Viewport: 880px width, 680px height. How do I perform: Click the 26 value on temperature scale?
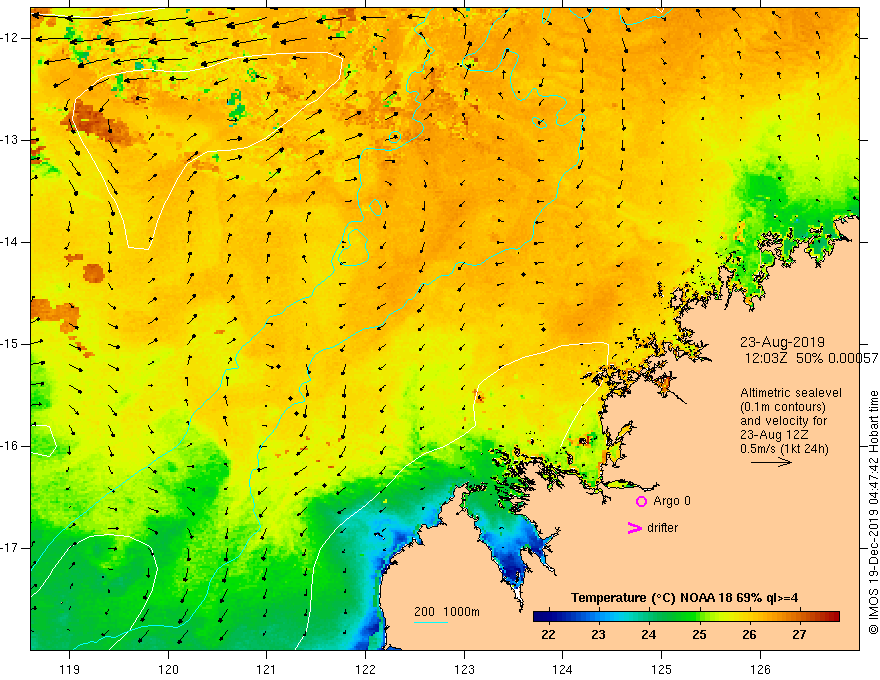pyautogui.click(x=749, y=635)
